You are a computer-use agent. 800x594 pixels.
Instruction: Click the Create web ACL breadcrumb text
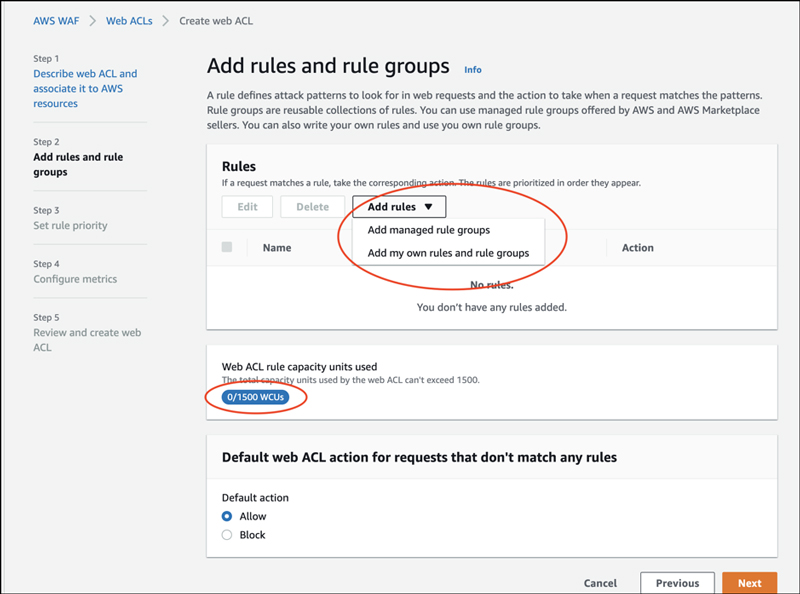pos(216,21)
